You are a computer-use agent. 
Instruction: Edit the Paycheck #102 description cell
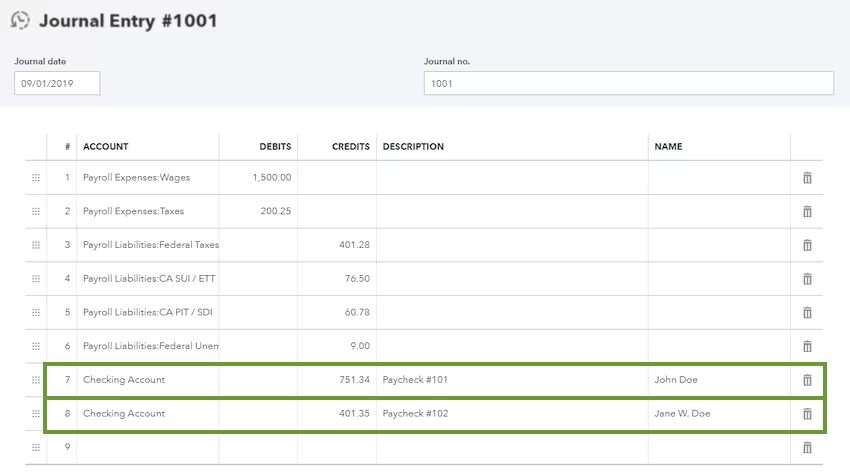coord(511,414)
